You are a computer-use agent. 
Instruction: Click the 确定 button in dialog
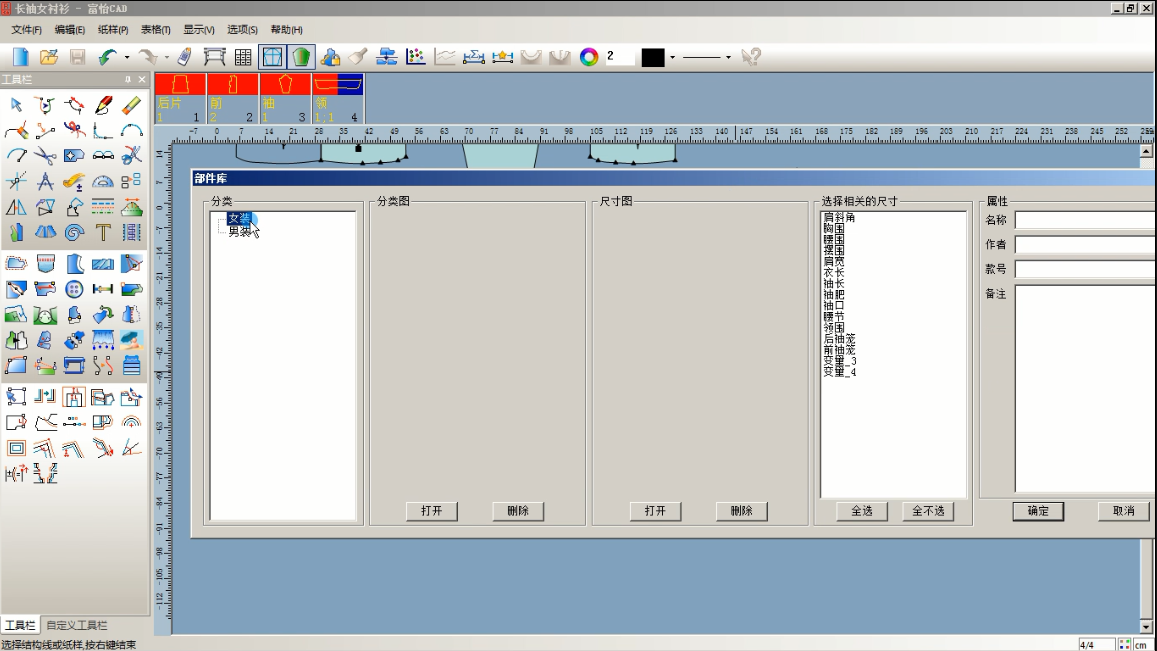(x=1038, y=511)
